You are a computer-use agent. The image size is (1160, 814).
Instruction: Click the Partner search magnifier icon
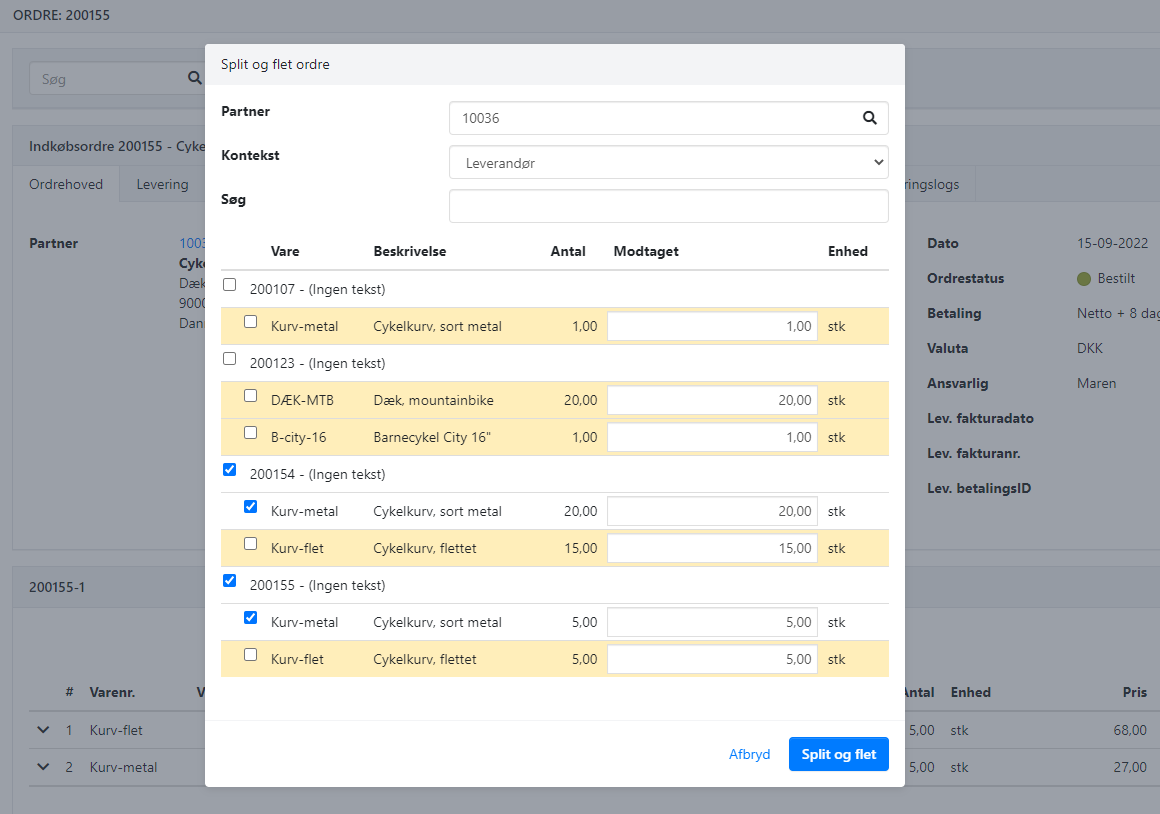pos(870,118)
